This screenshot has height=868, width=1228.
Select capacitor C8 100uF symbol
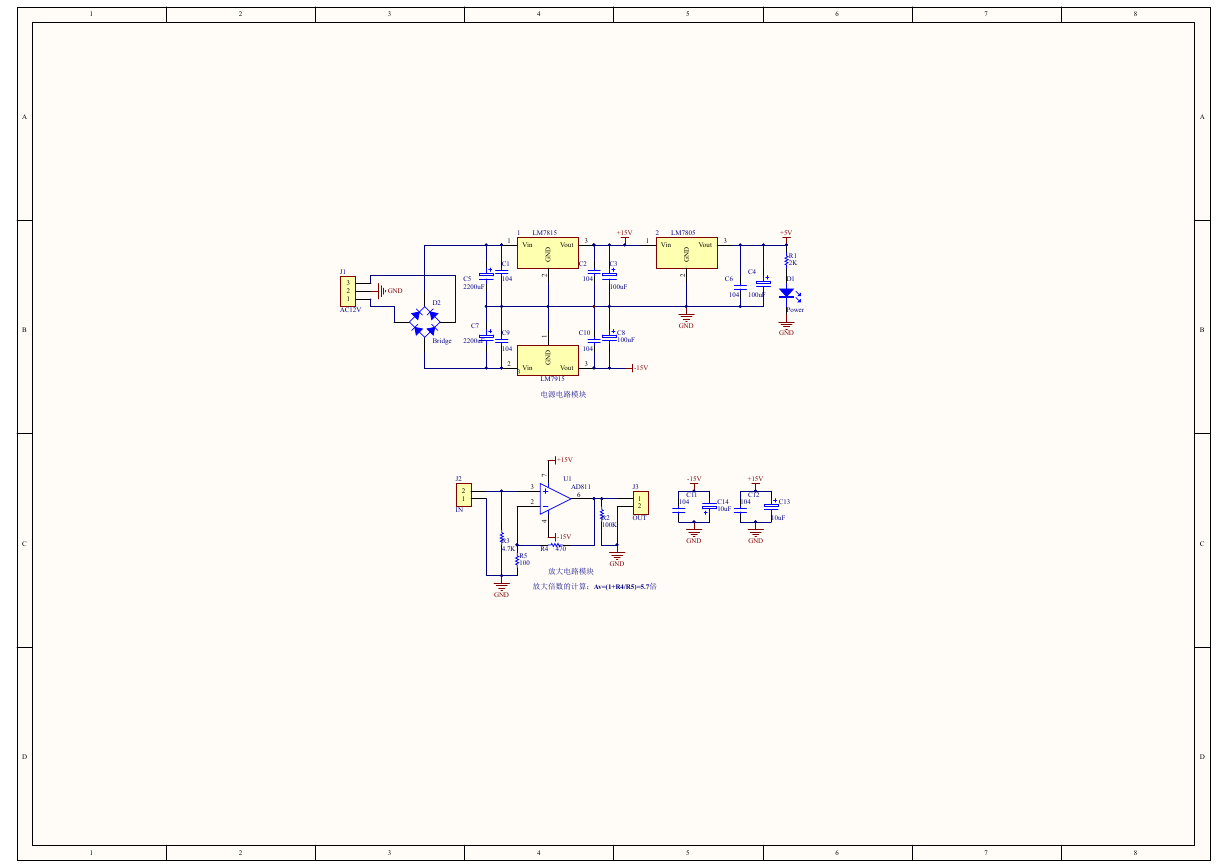(x=609, y=337)
